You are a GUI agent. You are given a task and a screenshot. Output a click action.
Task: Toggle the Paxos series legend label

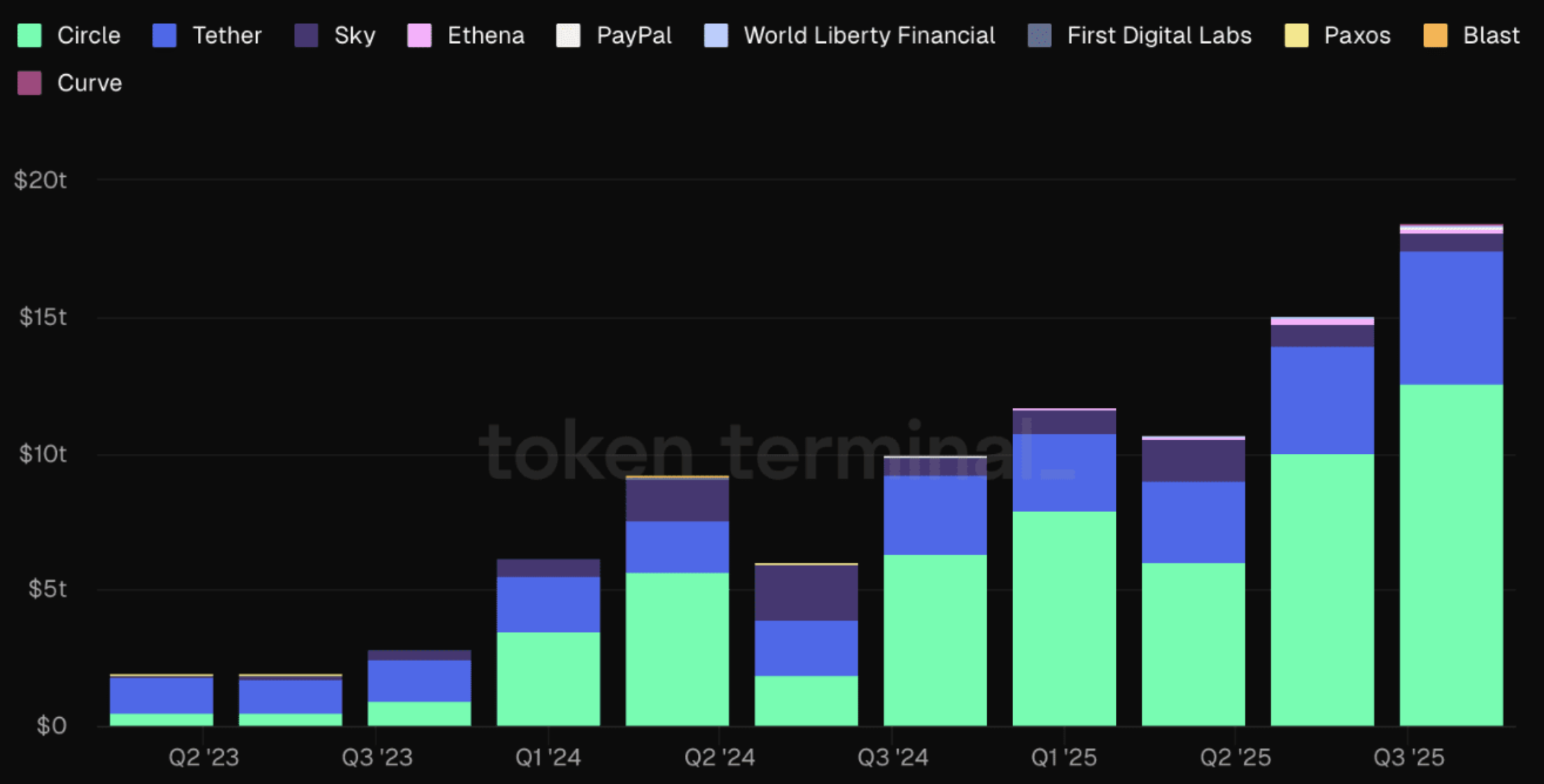pos(1357,35)
